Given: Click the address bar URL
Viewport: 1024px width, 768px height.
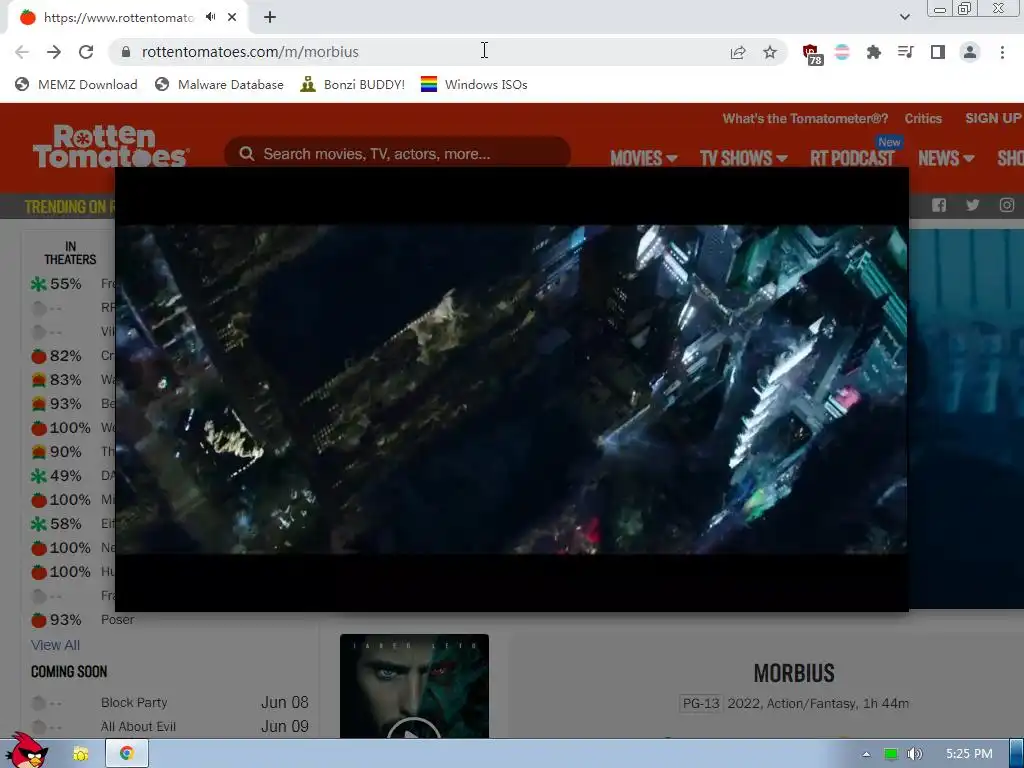Looking at the screenshot, I should (250, 52).
